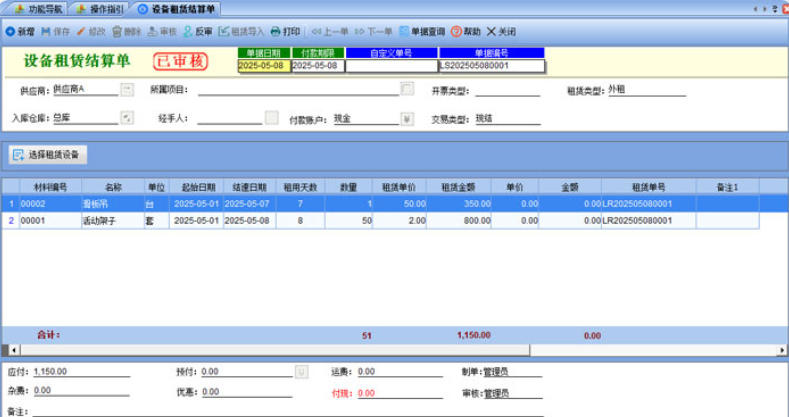Click the 备注 remarks input field
This screenshot has height=417, width=789.
coord(290,410)
